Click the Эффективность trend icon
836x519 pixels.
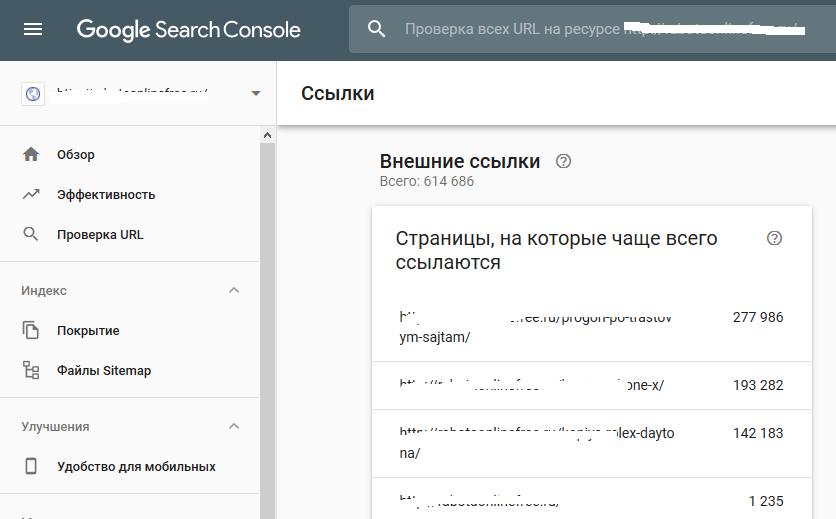pos(31,195)
